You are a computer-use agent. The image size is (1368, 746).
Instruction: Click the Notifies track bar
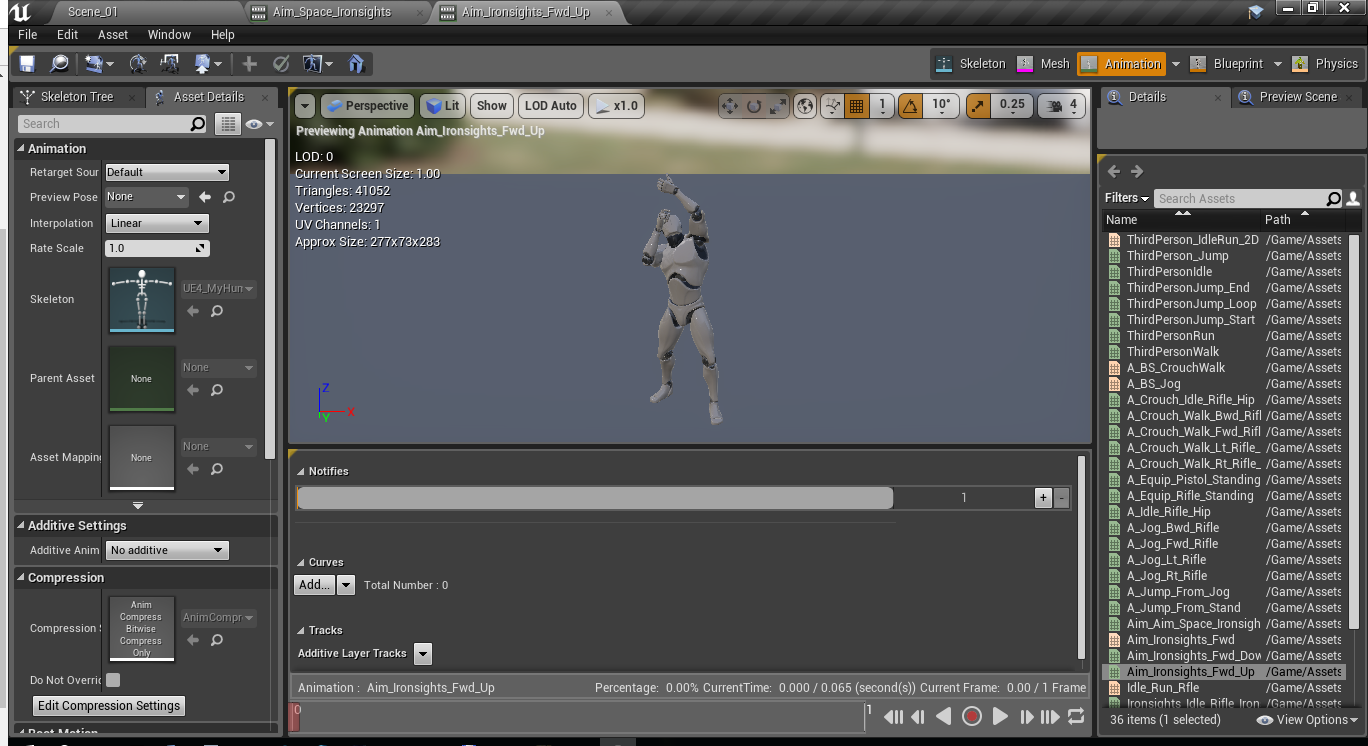coord(595,498)
